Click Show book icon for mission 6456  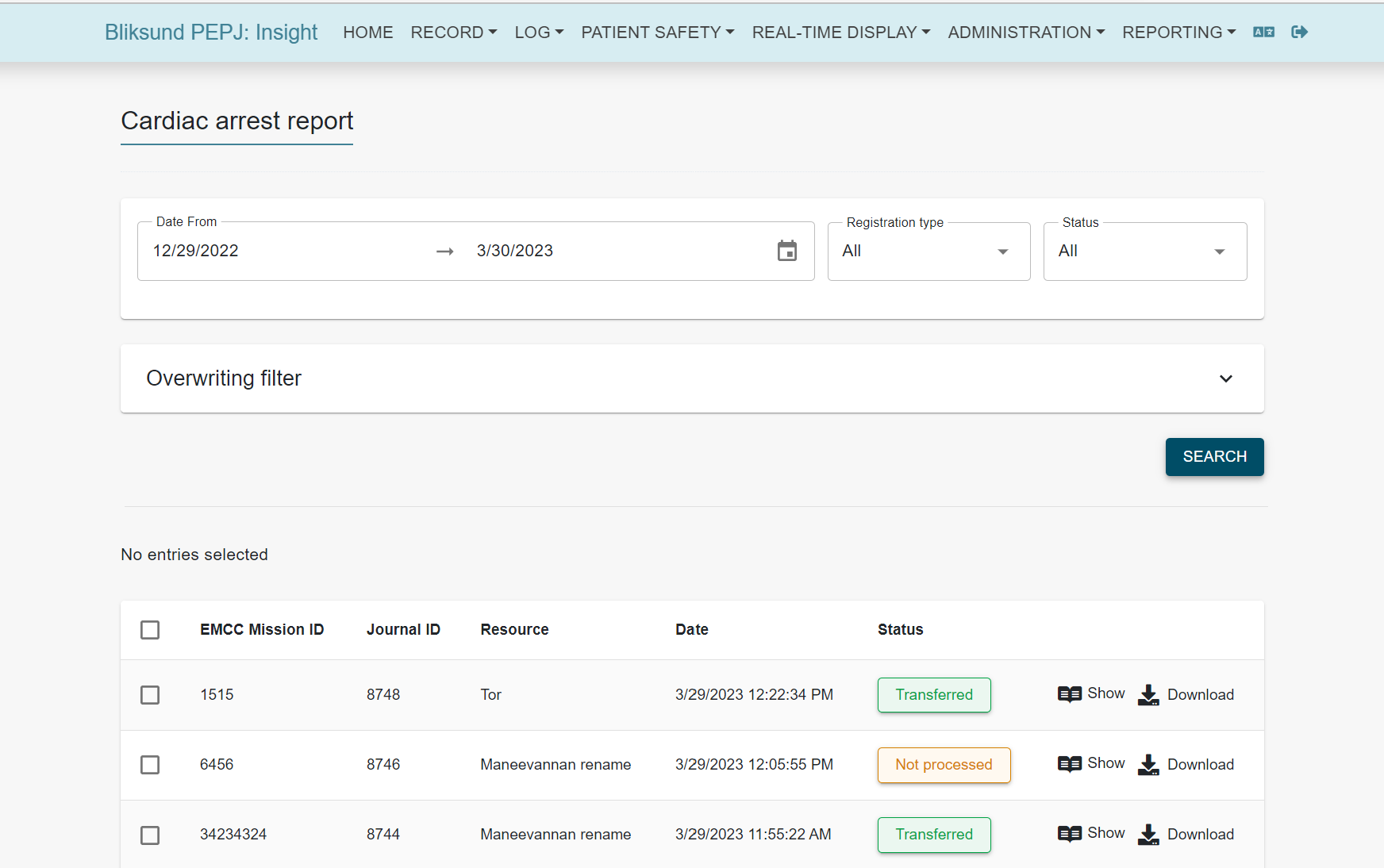click(1069, 764)
